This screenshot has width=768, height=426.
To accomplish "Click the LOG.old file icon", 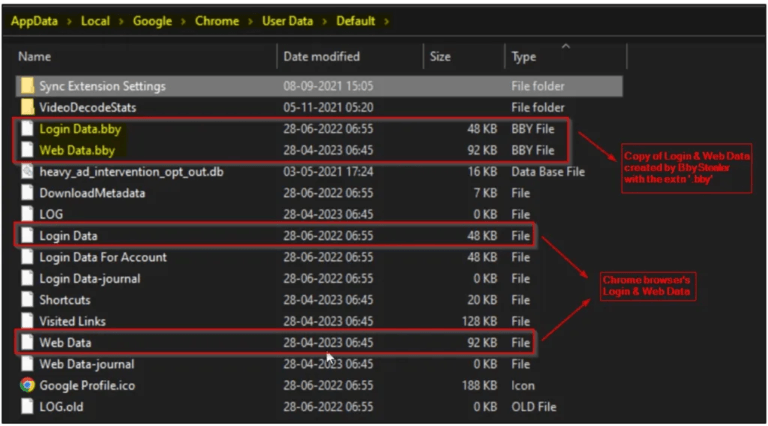I will (x=27, y=407).
